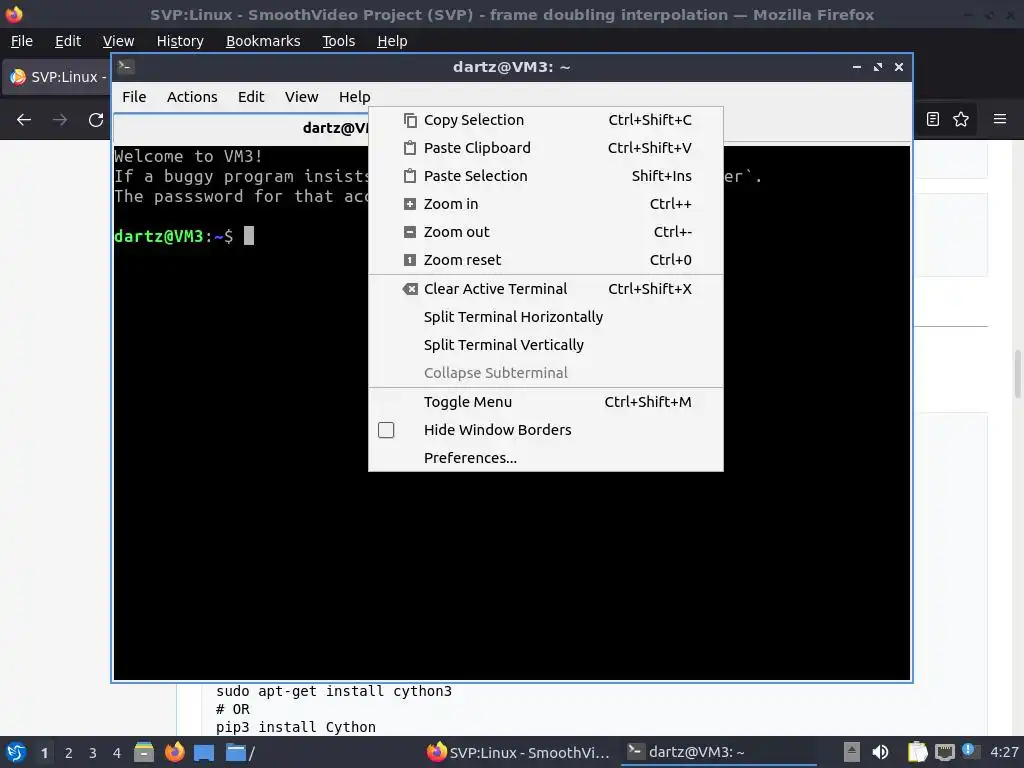Click the show desktop icon in taskbar
The height and width of the screenshot is (768, 1024).
[204, 752]
